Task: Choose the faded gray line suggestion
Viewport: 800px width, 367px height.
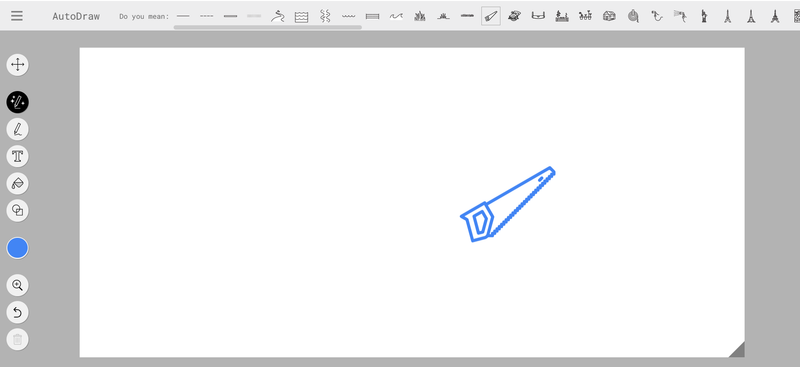Action: click(254, 16)
